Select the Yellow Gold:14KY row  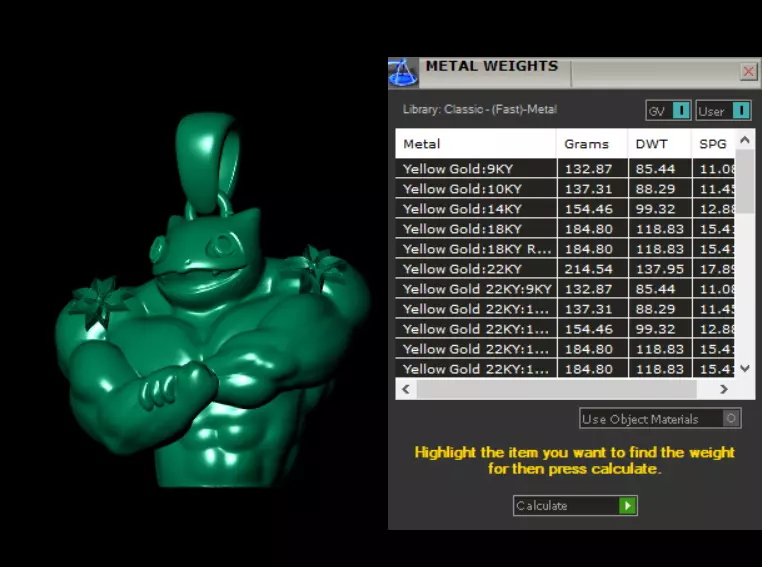[565, 209]
